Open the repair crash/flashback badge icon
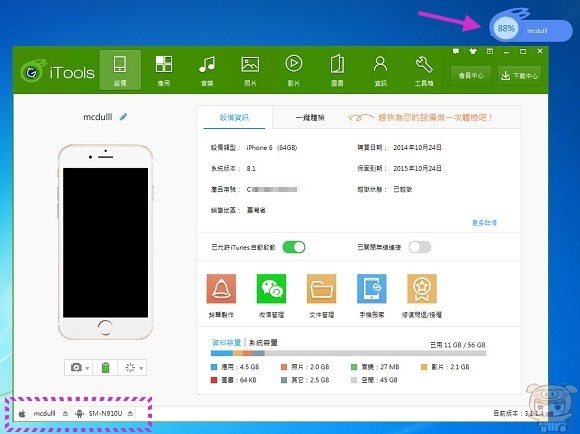The height and width of the screenshot is (434, 580). pyautogui.click(x=422, y=289)
